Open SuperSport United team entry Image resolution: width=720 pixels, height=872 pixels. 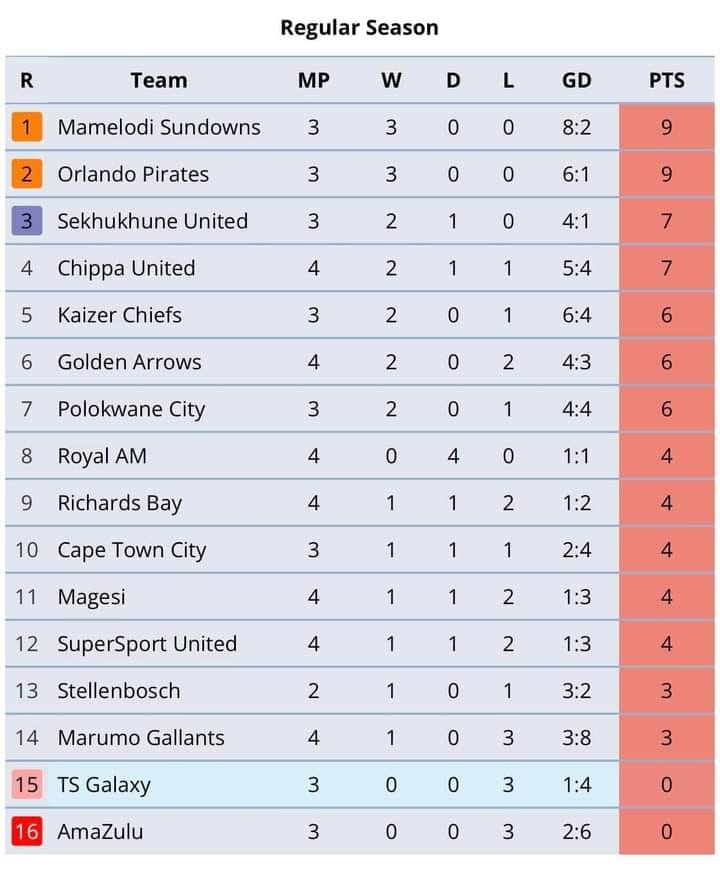coord(147,643)
